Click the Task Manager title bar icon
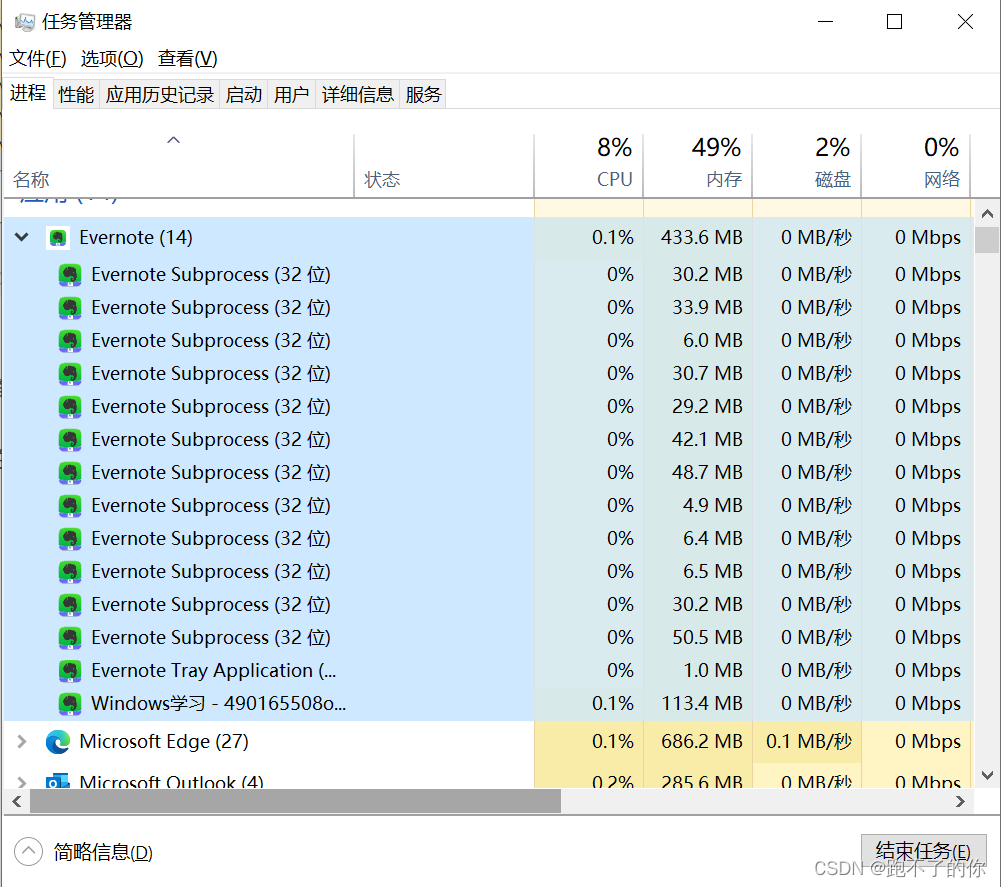The height and width of the screenshot is (887, 1001). (24, 22)
